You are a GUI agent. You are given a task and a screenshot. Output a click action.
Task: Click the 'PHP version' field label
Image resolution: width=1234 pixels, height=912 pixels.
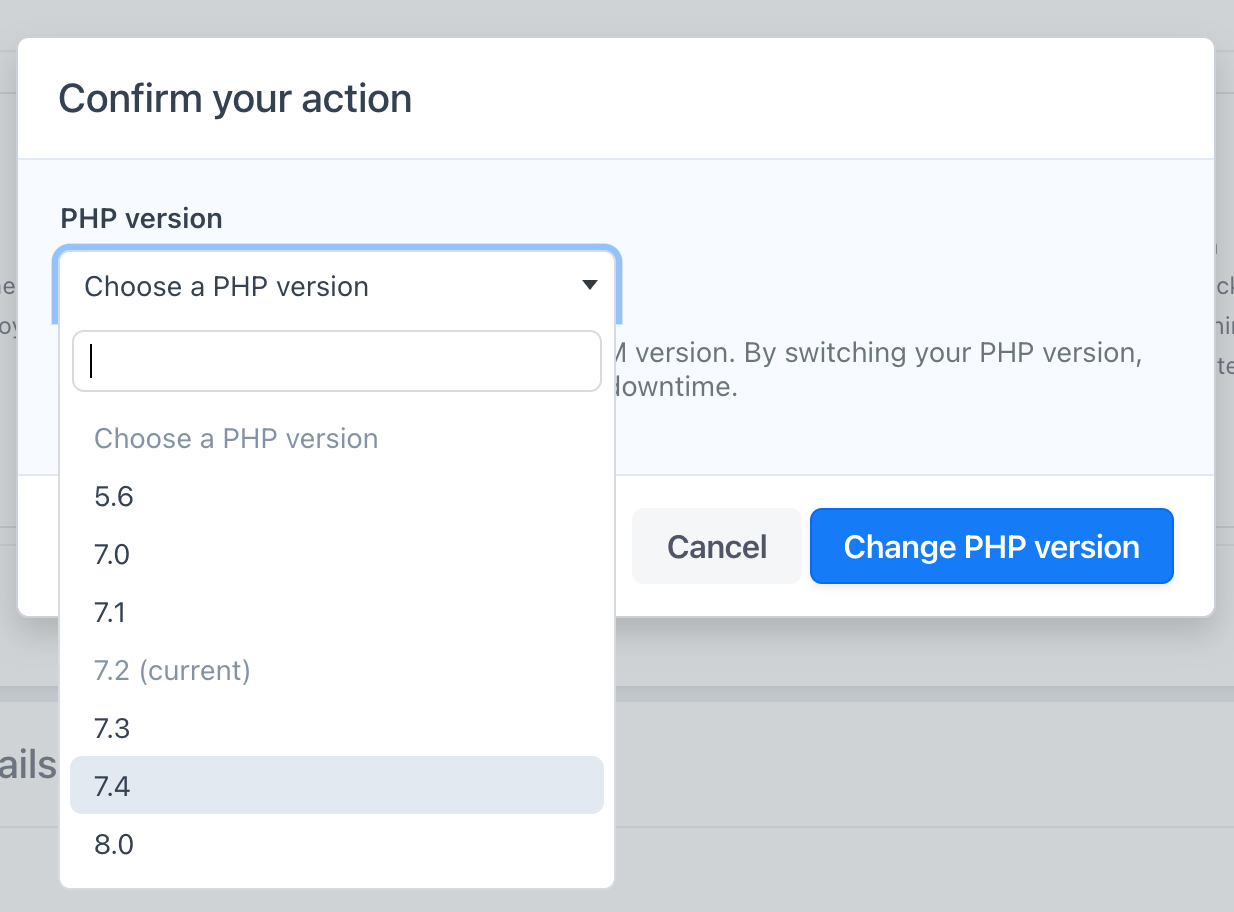click(141, 218)
